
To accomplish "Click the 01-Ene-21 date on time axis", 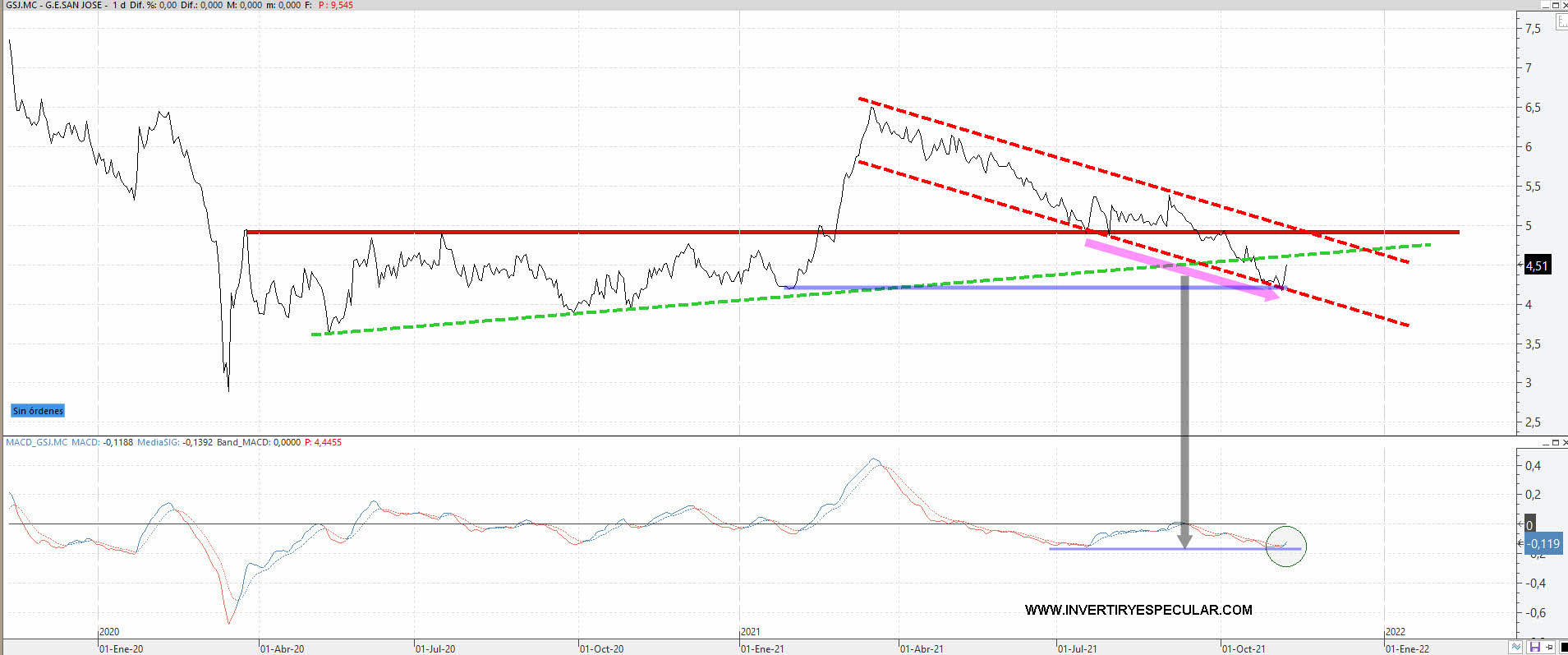I will click(x=762, y=648).
